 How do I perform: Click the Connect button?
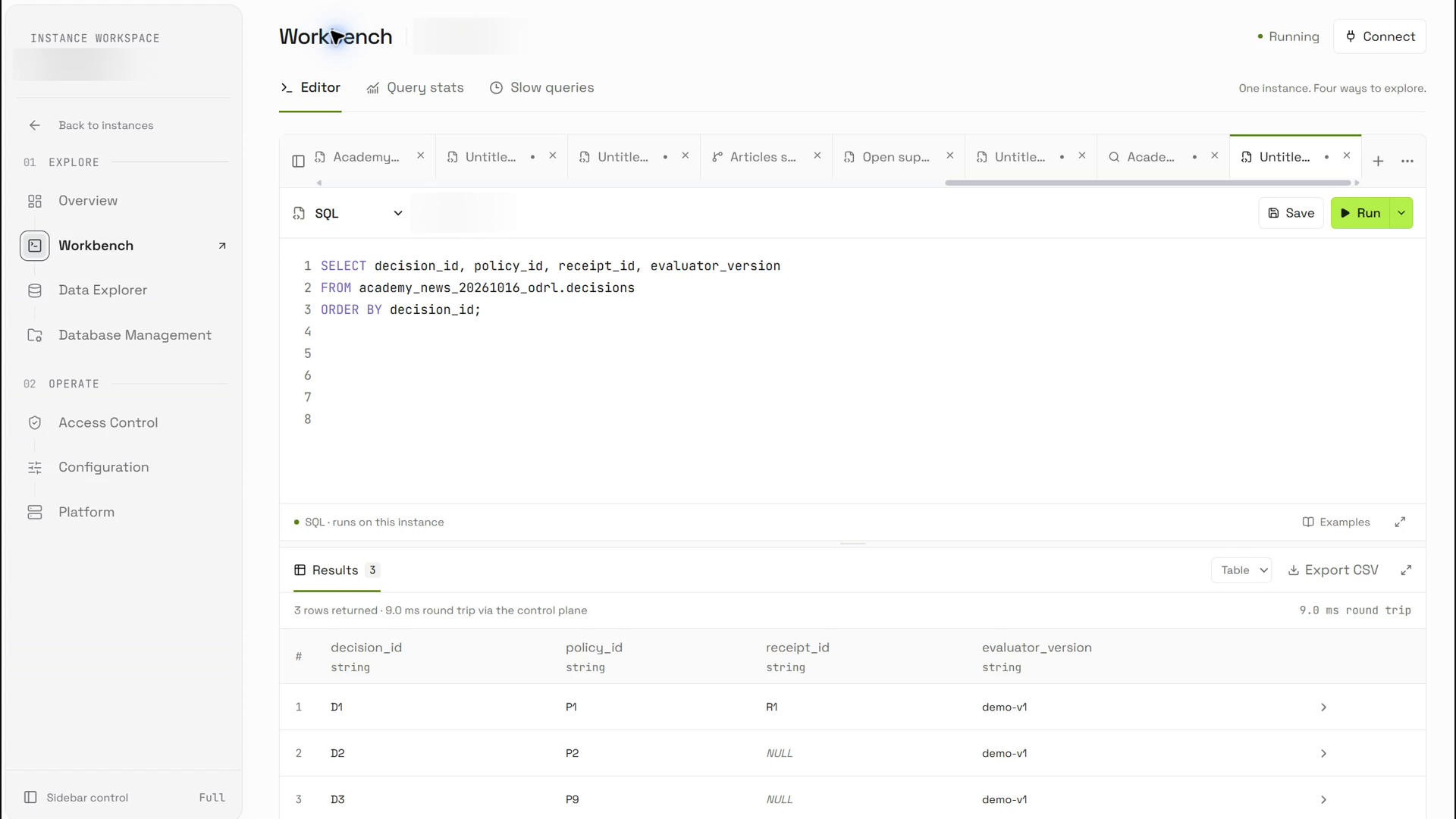[x=1379, y=36]
